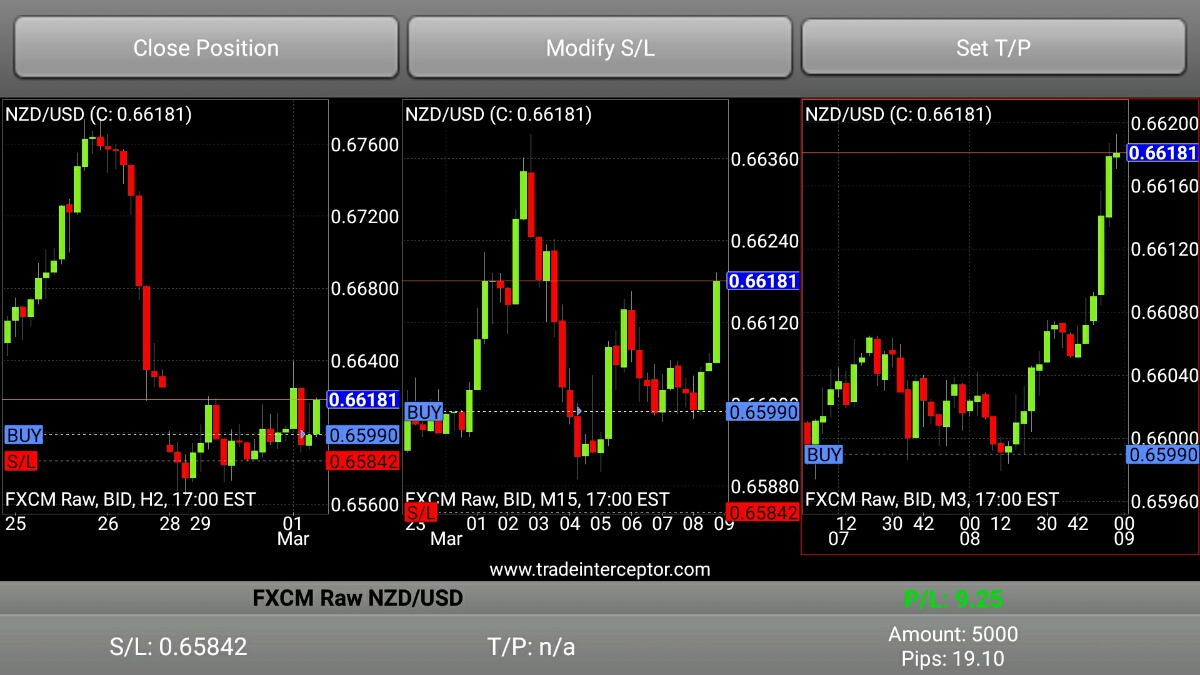This screenshot has height=675, width=1200.
Task: Click the 0.65960 axis label on M3 chart
Action: (x=1164, y=501)
